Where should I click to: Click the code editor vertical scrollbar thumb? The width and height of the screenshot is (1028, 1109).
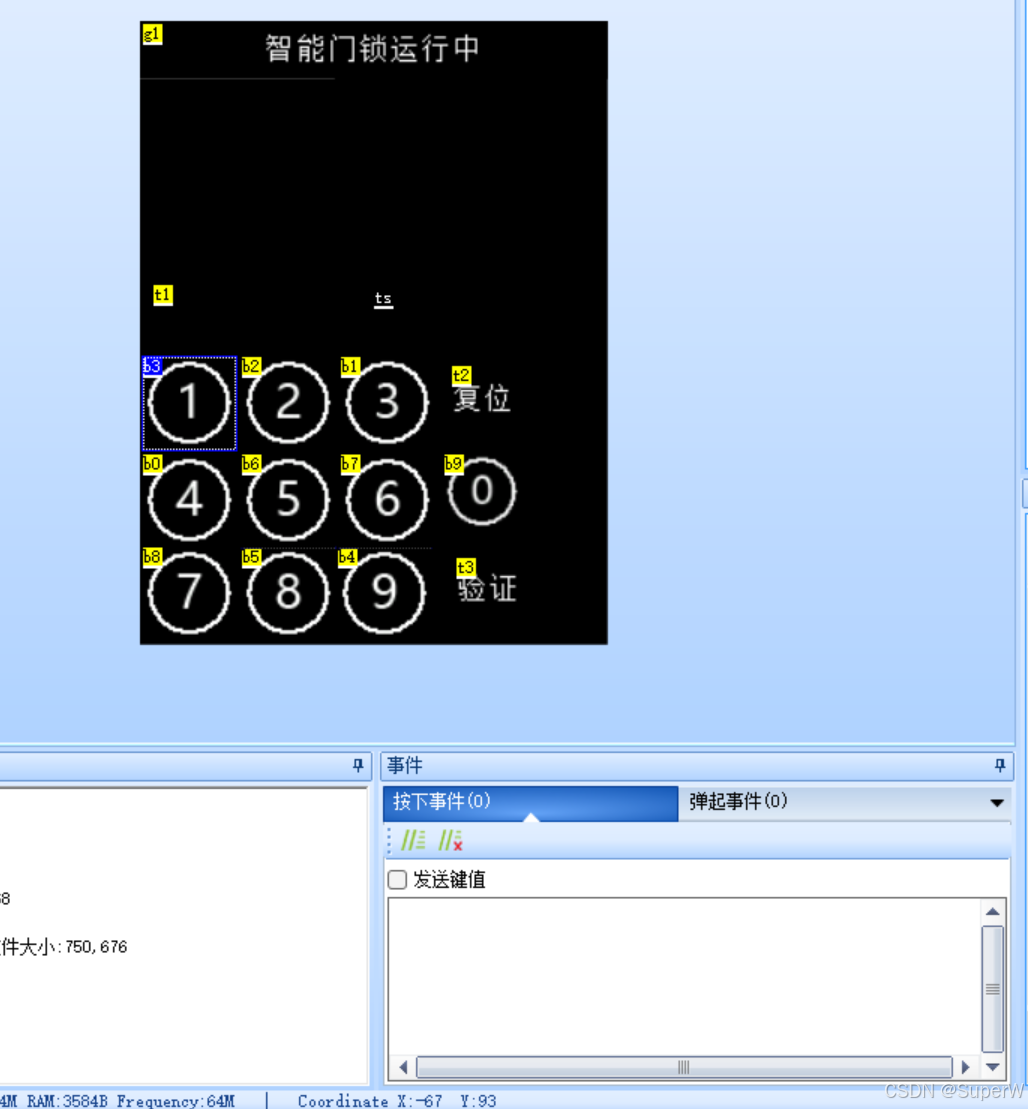click(993, 989)
